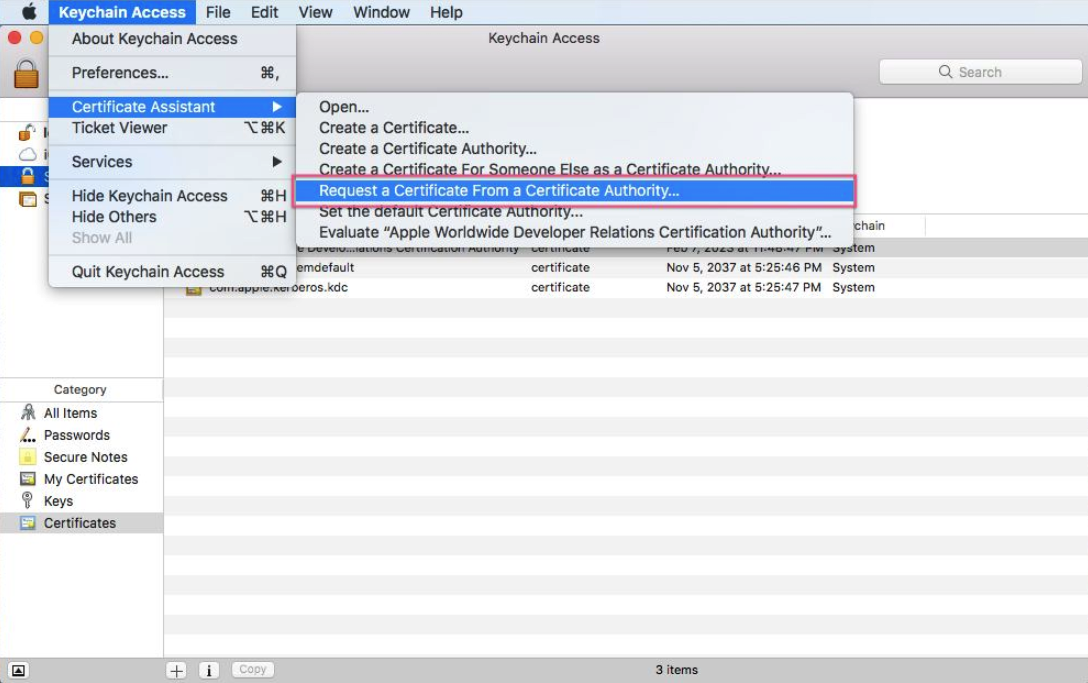
Task: Select the login keychain unlocked padlock icon
Action: (x=26, y=132)
